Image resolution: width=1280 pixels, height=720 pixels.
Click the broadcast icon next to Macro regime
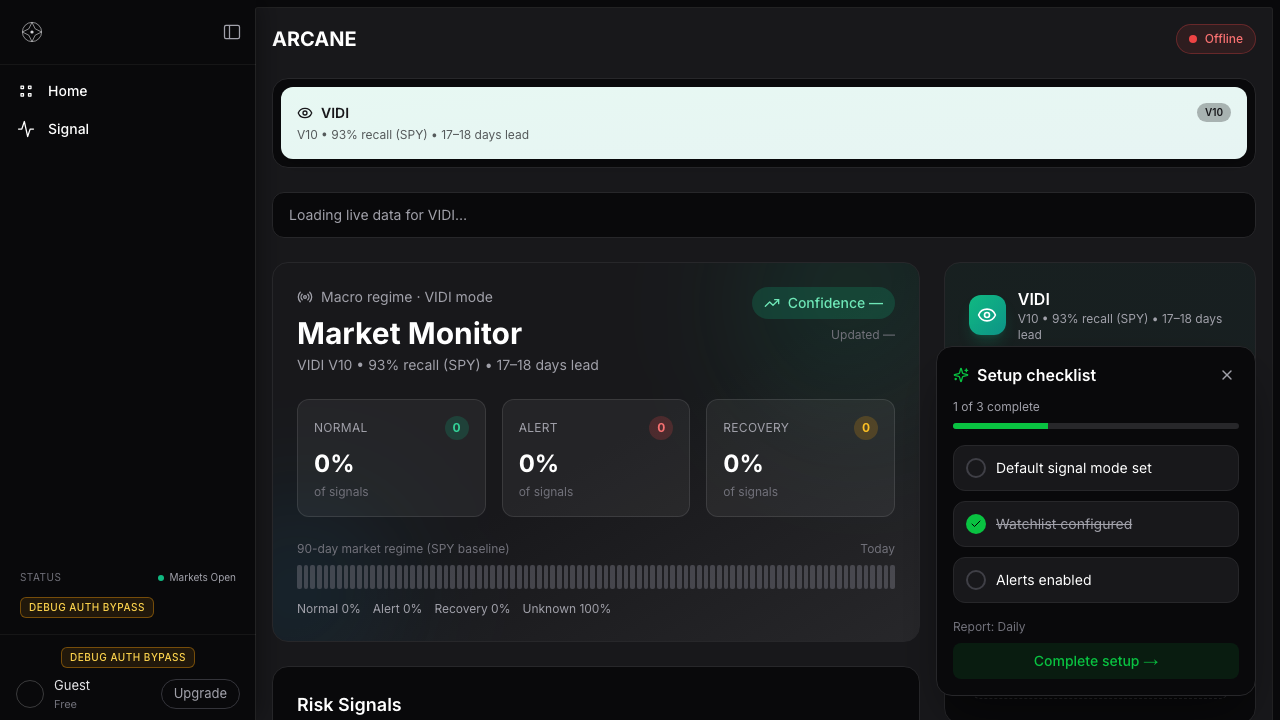(x=305, y=297)
